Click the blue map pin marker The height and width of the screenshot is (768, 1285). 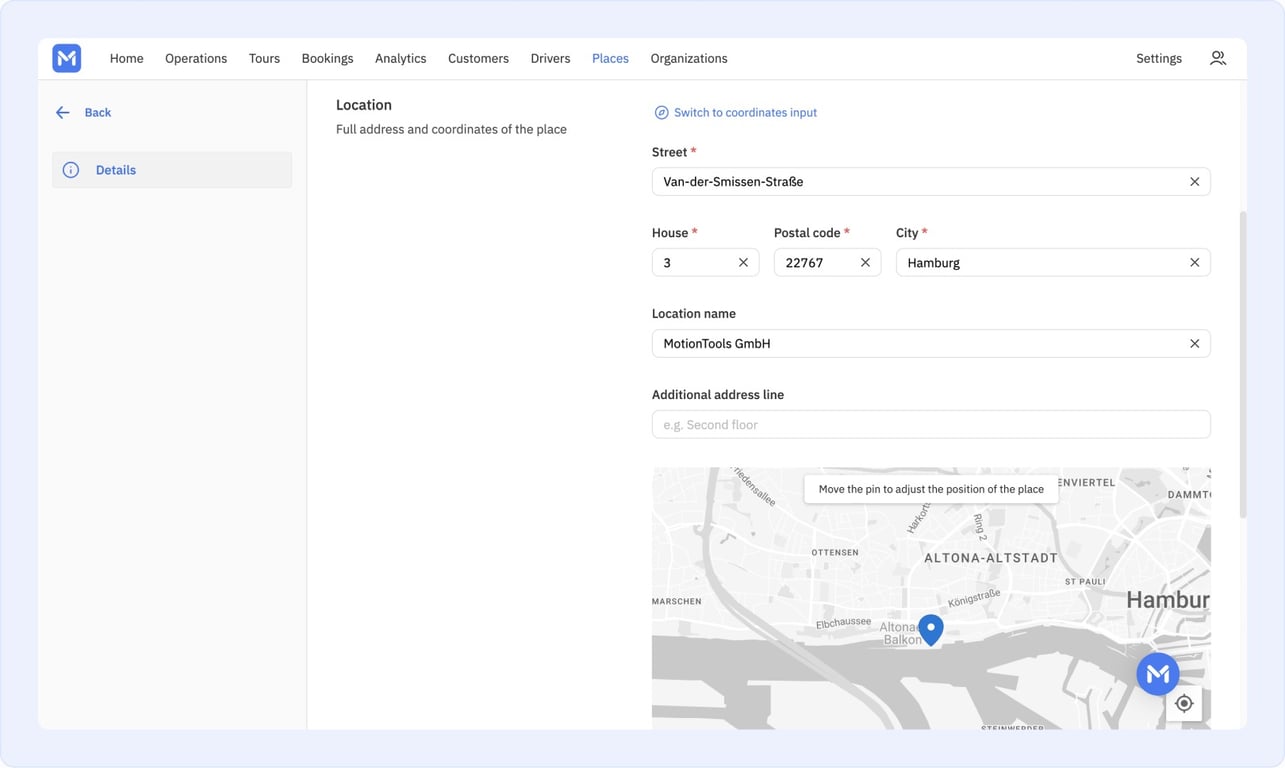pyautogui.click(x=931, y=629)
